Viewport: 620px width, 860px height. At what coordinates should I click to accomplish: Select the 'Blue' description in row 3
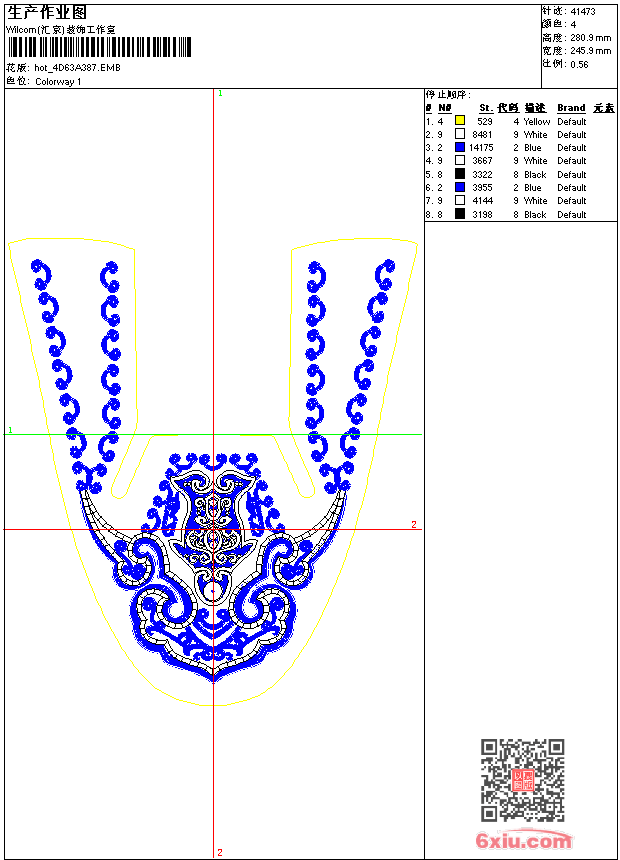(x=532, y=148)
